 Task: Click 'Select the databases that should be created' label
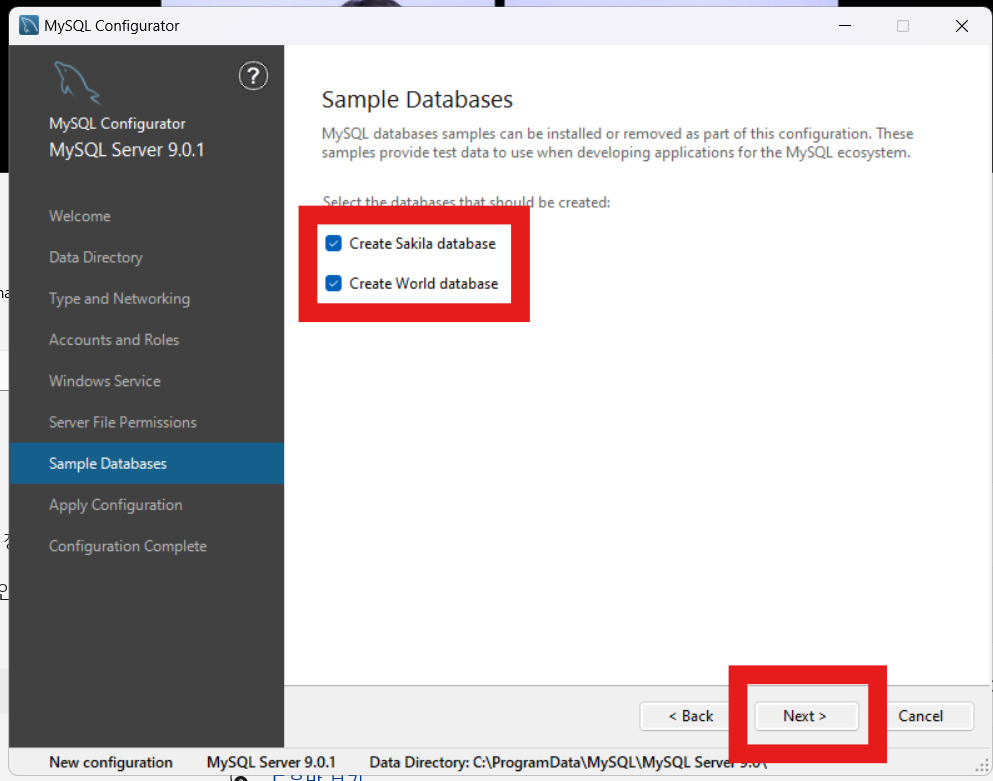click(x=466, y=202)
